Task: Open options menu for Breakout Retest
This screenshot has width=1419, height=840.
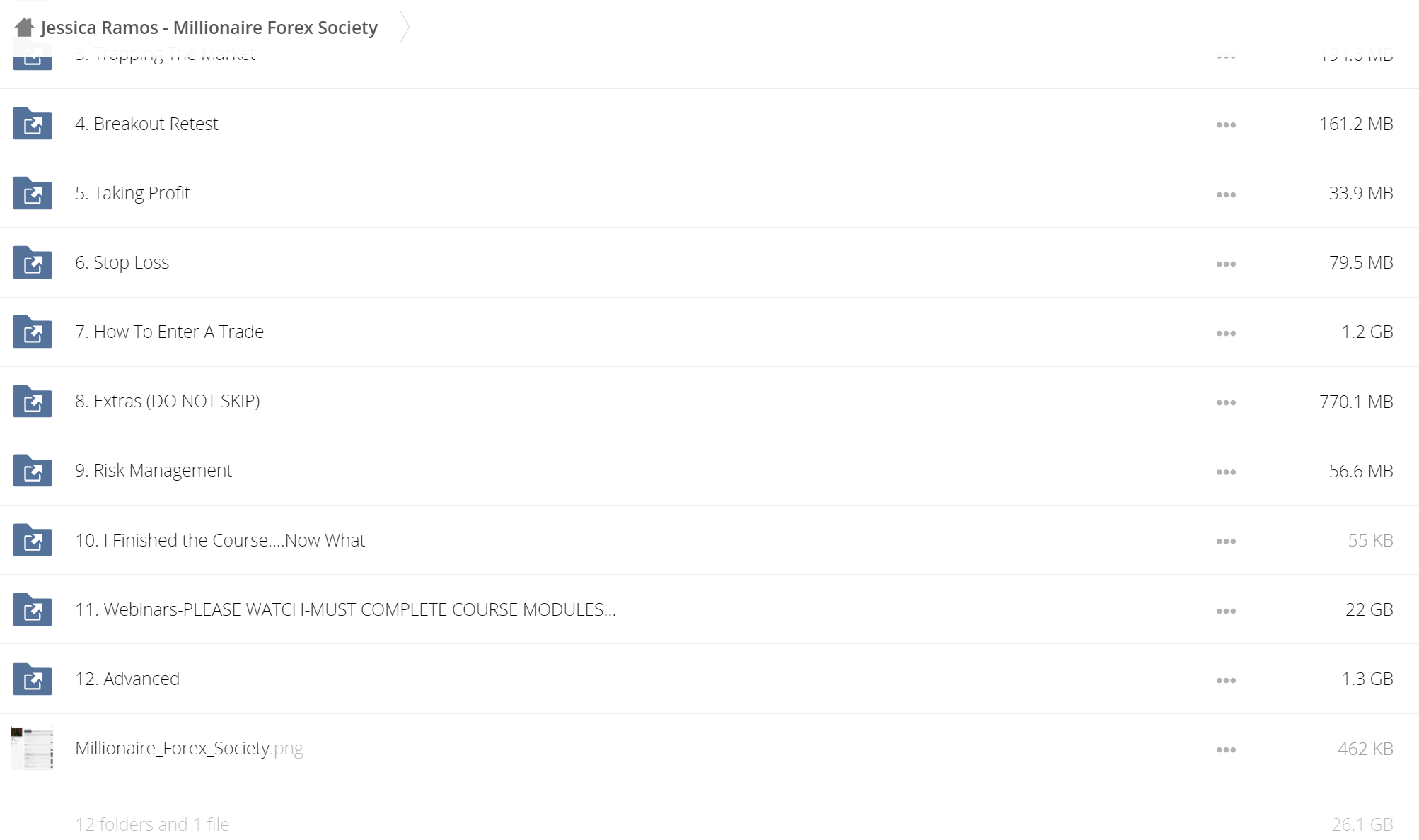Action: click(x=1226, y=125)
